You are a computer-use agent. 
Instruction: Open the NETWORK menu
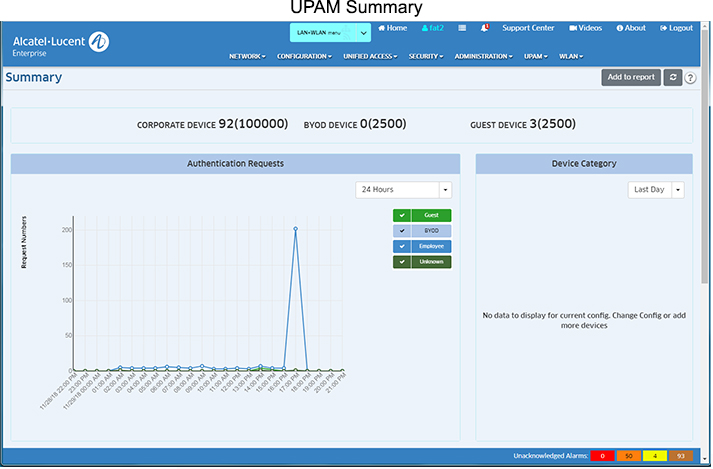tap(247, 56)
